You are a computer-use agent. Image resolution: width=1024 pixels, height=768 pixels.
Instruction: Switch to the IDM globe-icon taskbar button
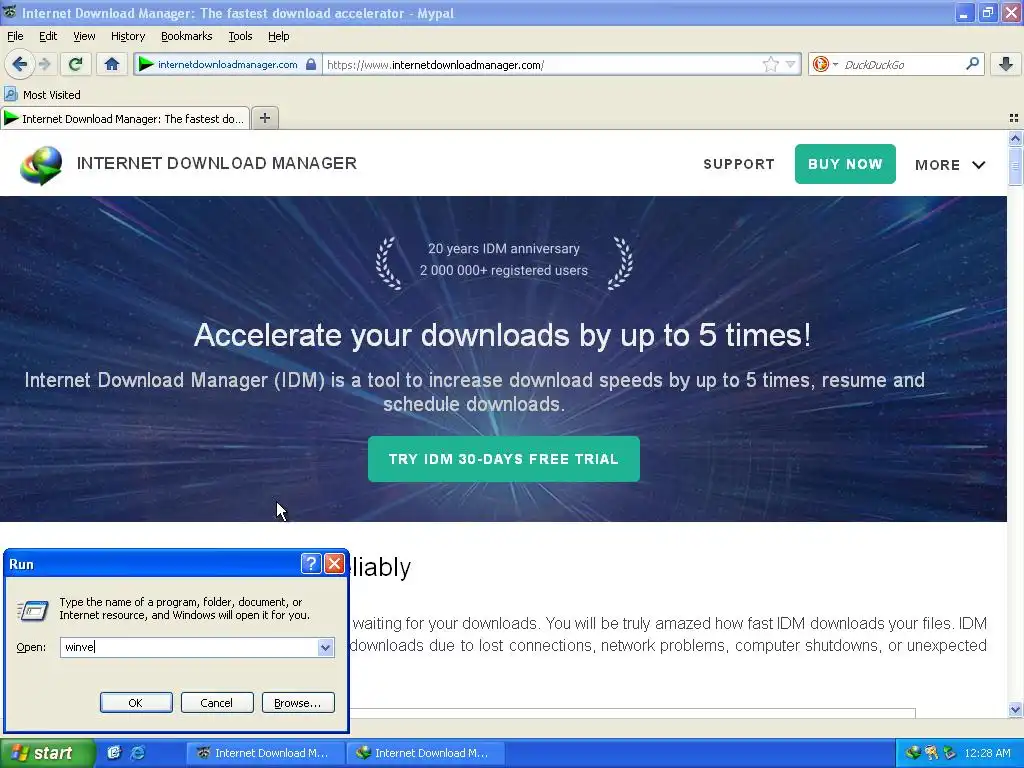tap(425, 753)
